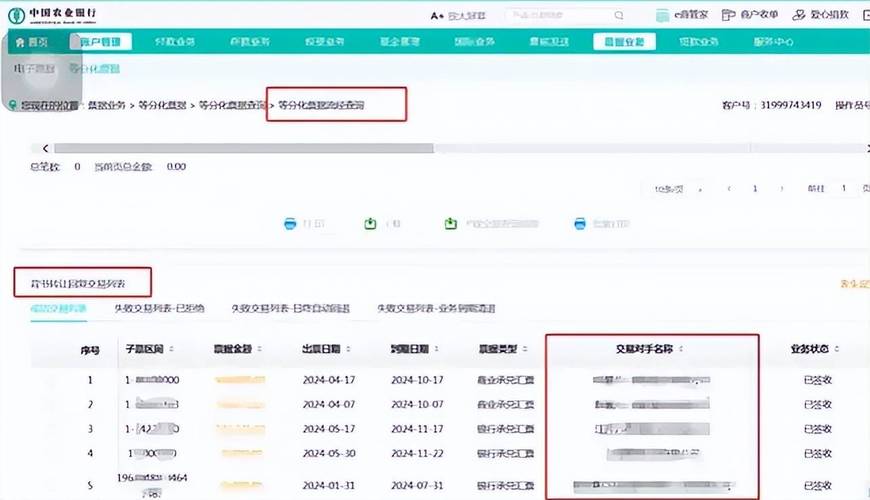Viewport: 870px width, 500px height.
Task: Click issue date 2024-05-17
Action: pyautogui.click(x=329, y=429)
